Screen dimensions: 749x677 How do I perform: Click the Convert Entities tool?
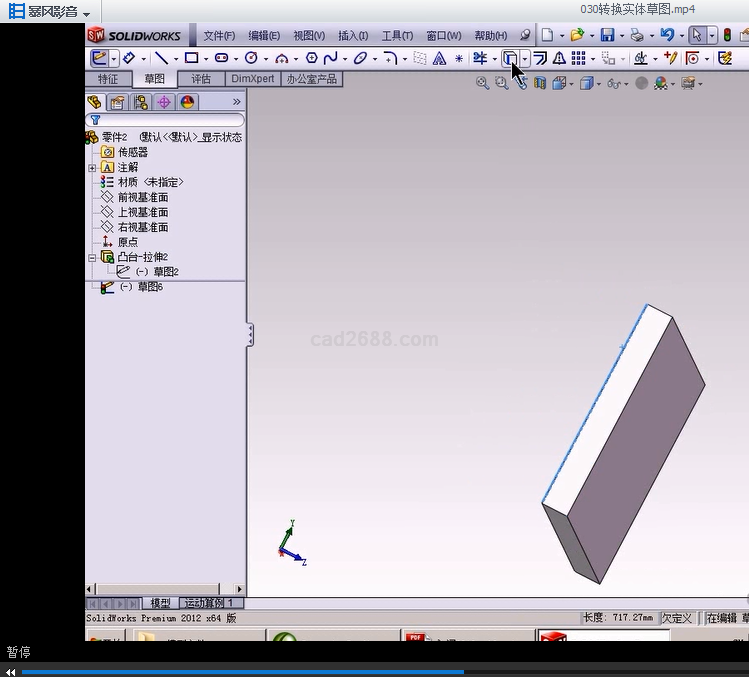coord(510,59)
